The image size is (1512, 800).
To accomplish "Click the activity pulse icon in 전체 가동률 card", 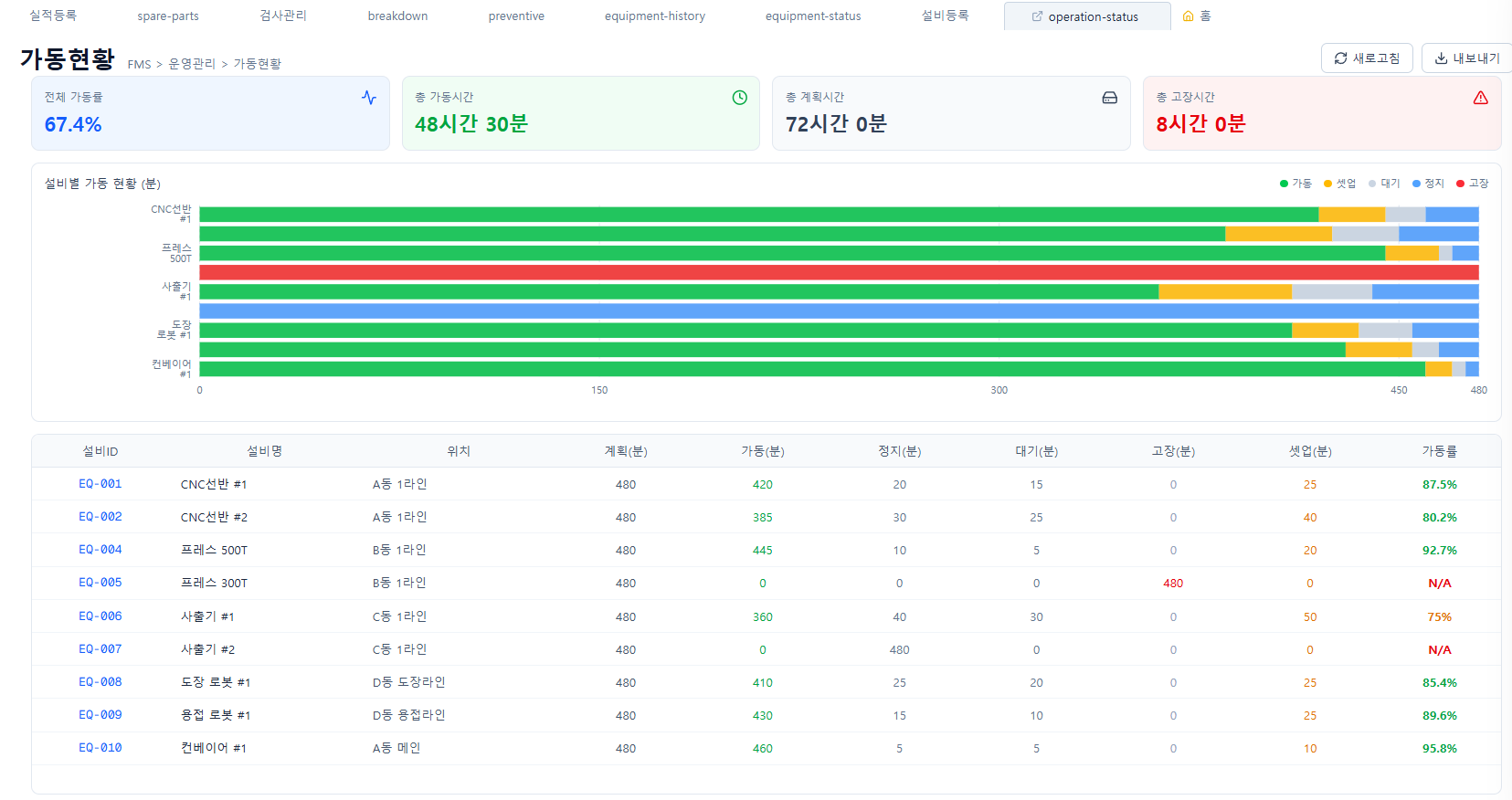I will coord(368,98).
